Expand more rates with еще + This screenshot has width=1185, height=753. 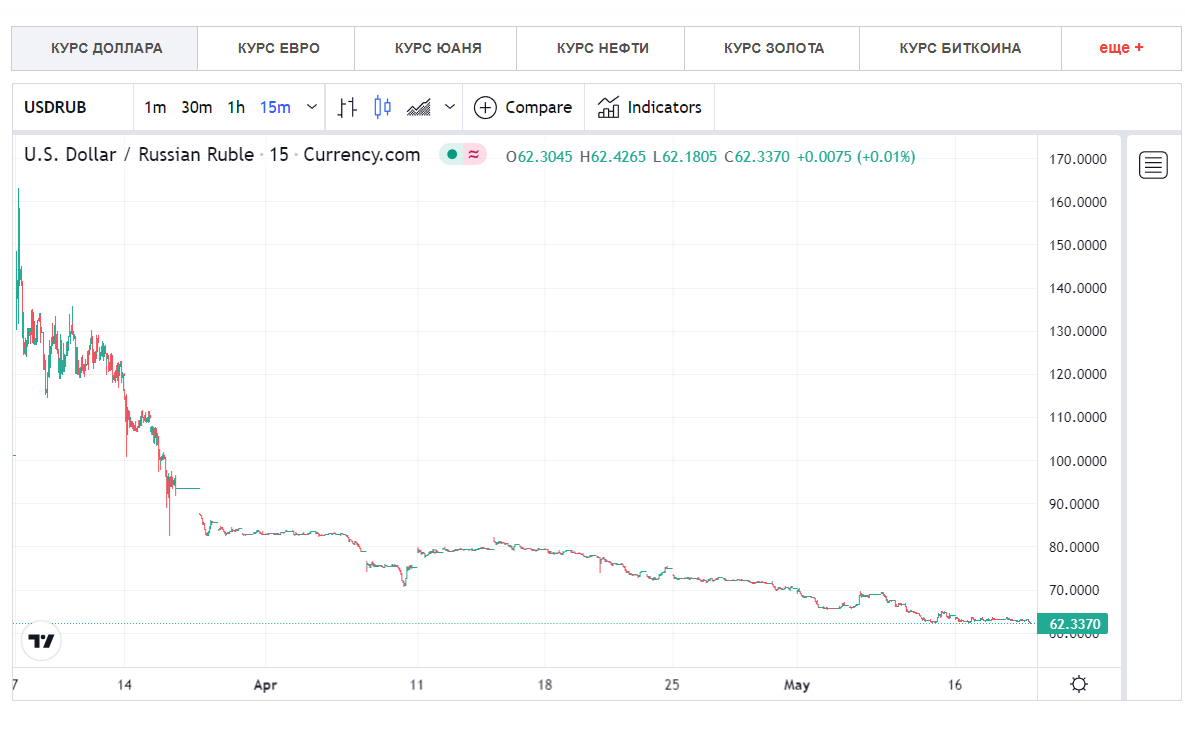pyautogui.click(x=1121, y=48)
